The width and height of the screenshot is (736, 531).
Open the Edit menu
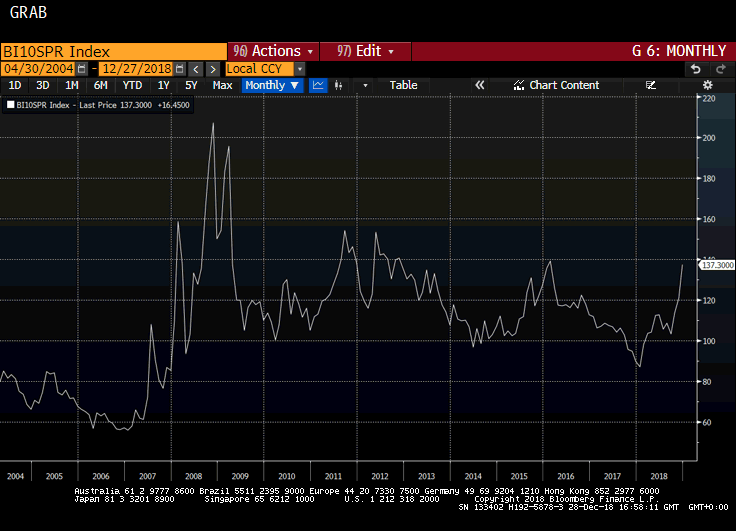pyautogui.click(x=366, y=51)
